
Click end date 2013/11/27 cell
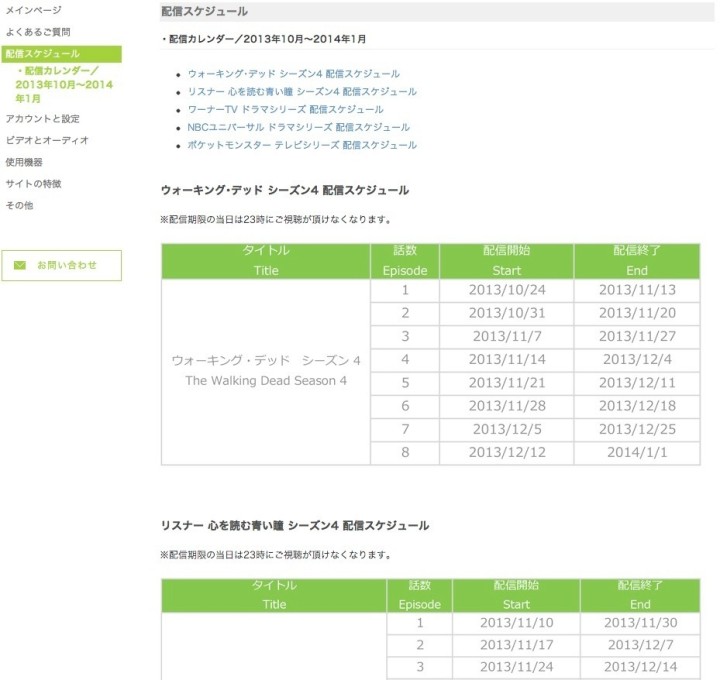(637, 337)
